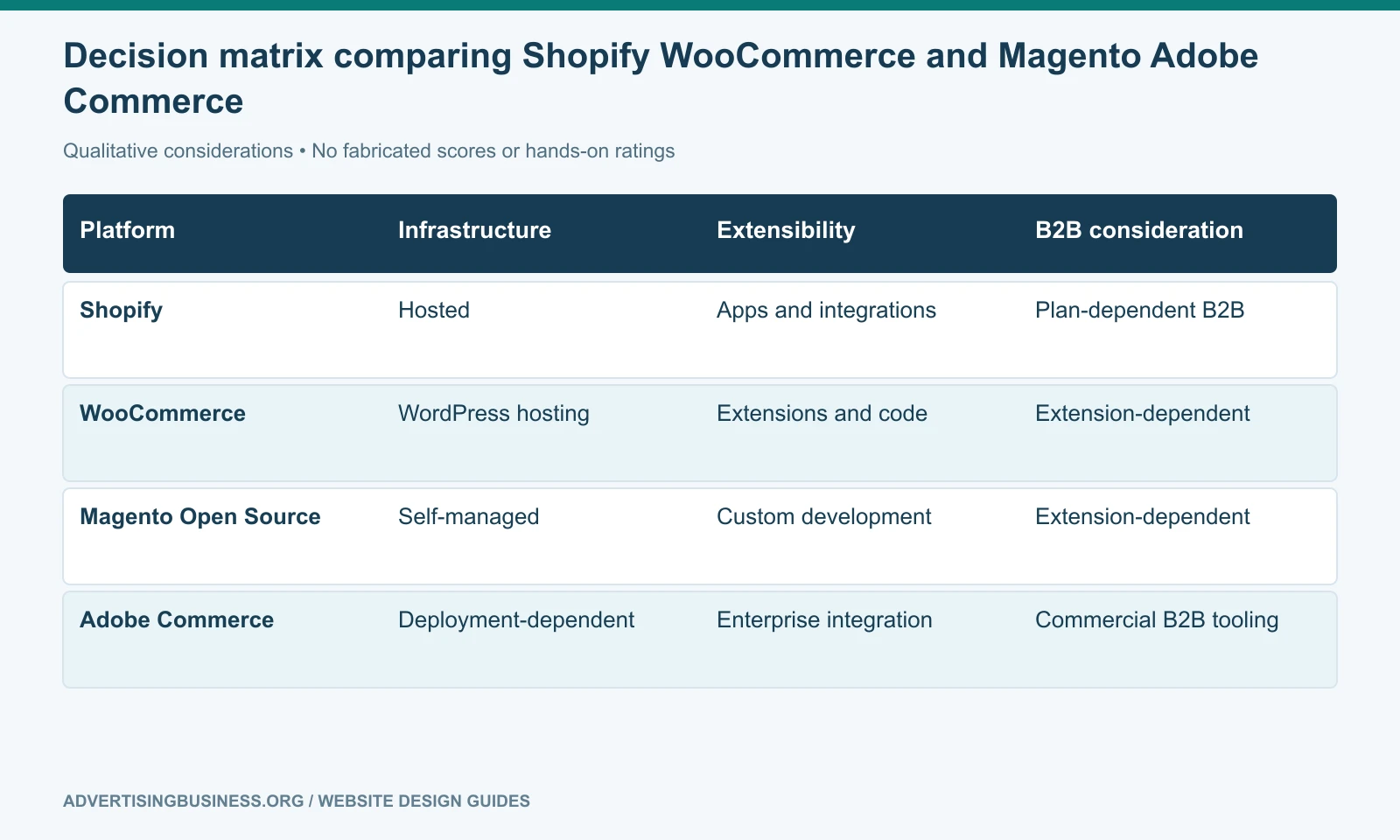Screen dimensions: 1400x840
Task: Click the Decision matrix title heading
Action: pyautogui.click(x=661, y=79)
